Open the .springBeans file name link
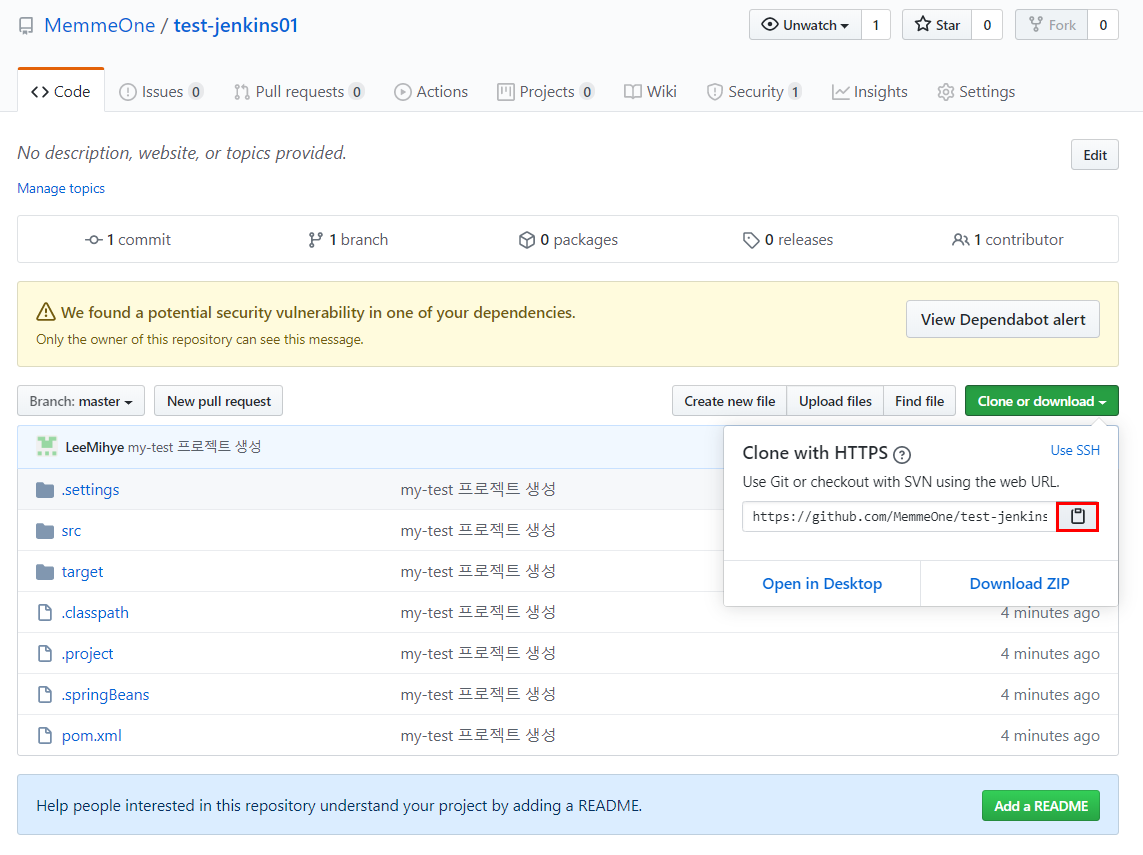 pyautogui.click(x=105, y=695)
